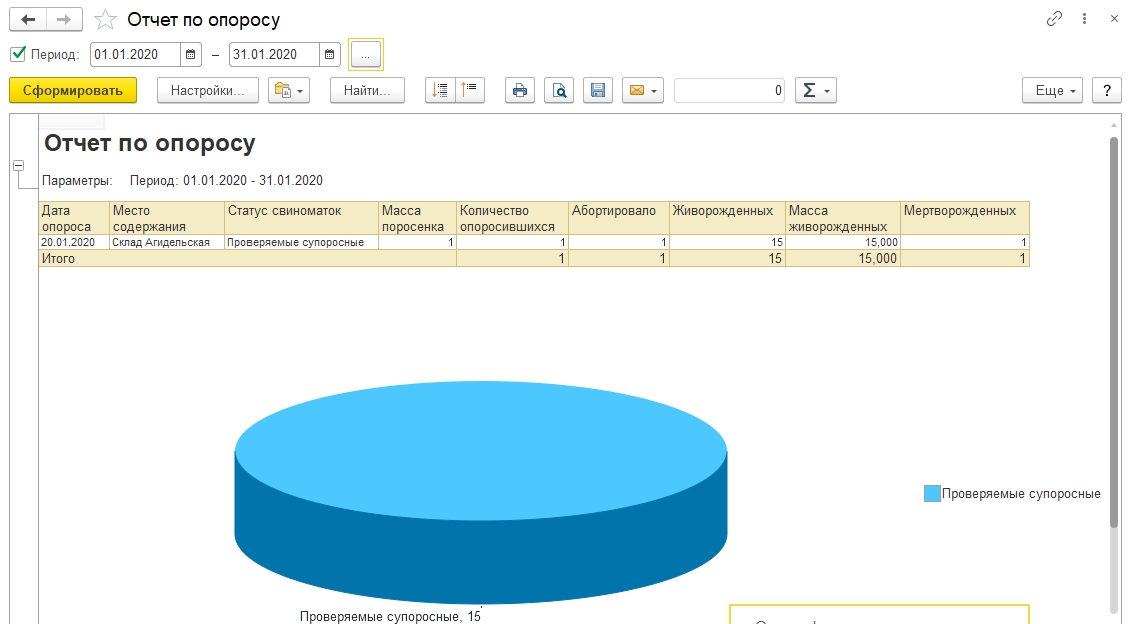Image resolution: width=1132 pixels, height=624 pixels.
Task: Click chart data label Проверяемые супоросные, 15
Action: (x=390, y=616)
